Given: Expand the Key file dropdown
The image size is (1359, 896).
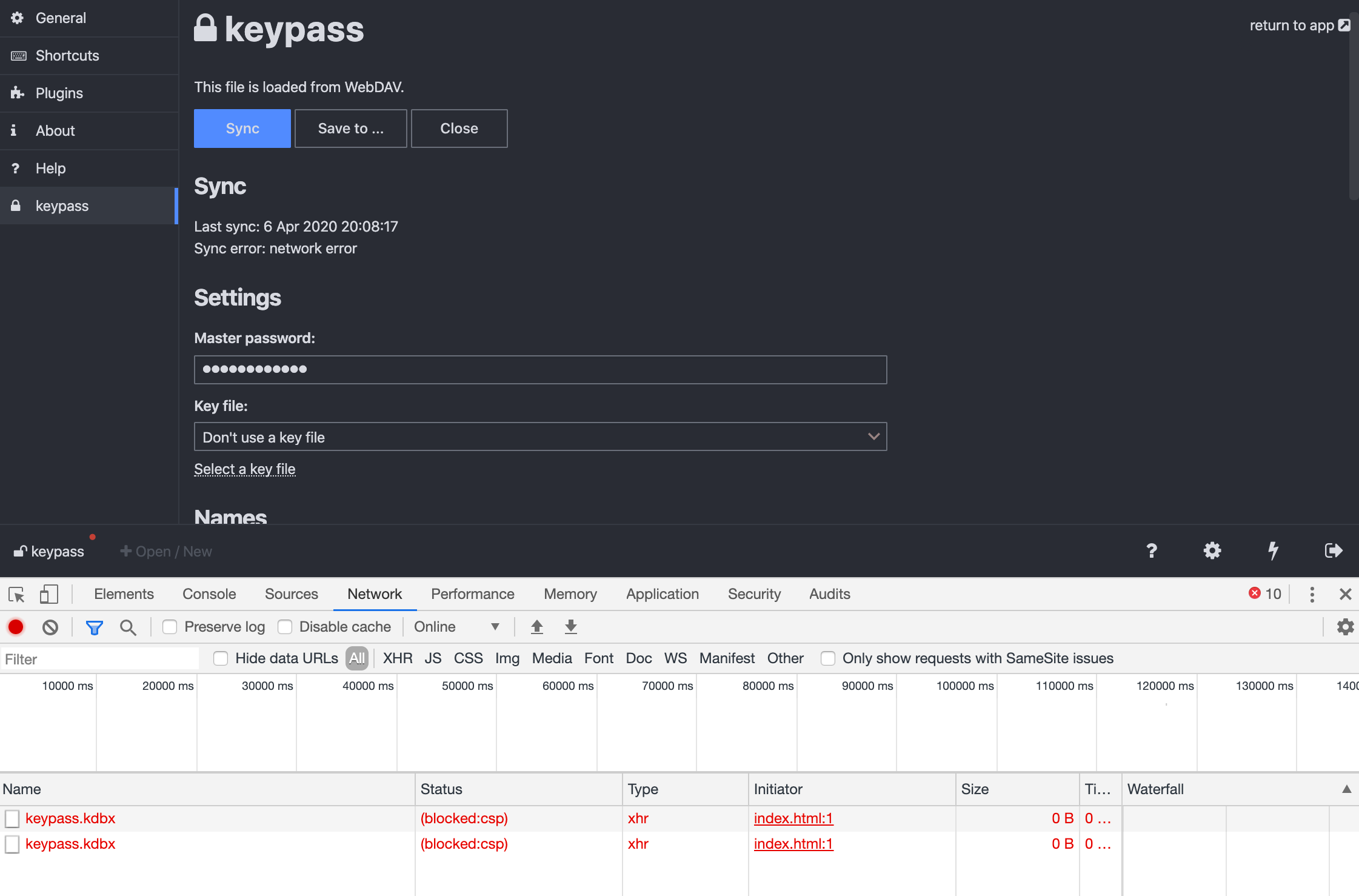Looking at the screenshot, I should (539, 437).
